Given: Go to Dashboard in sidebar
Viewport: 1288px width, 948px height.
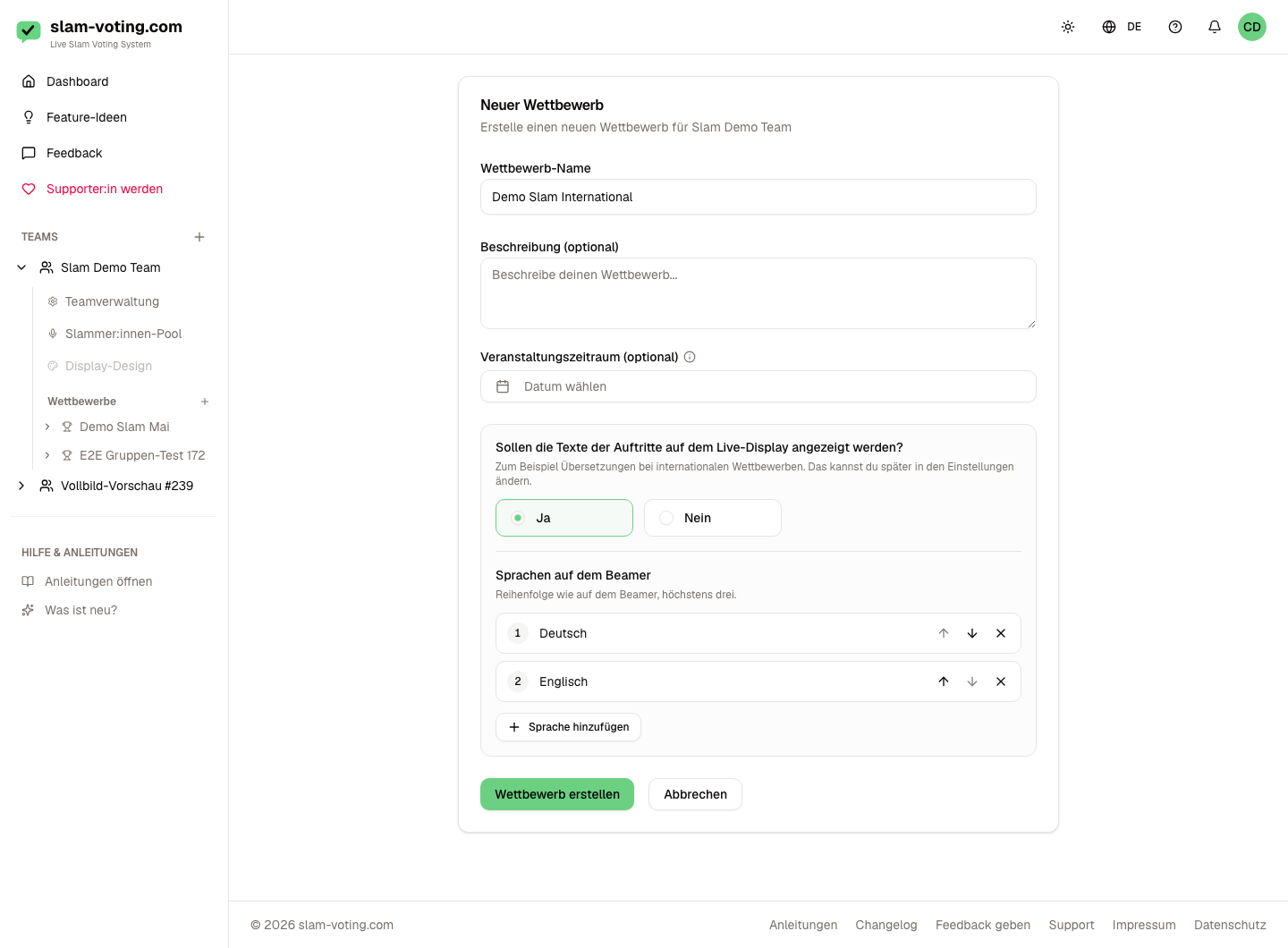Looking at the screenshot, I should [x=114, y=81].
